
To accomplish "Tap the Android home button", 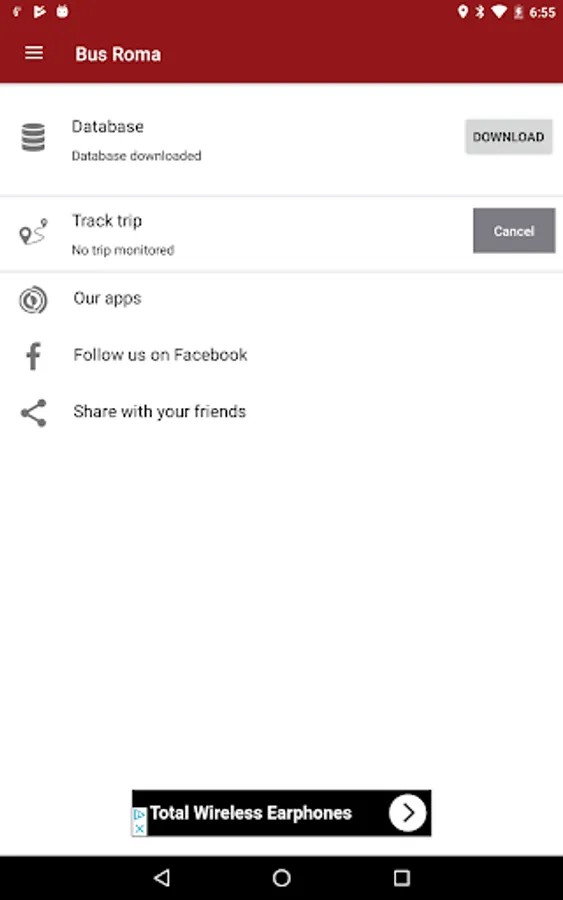I will coord(281,877).
